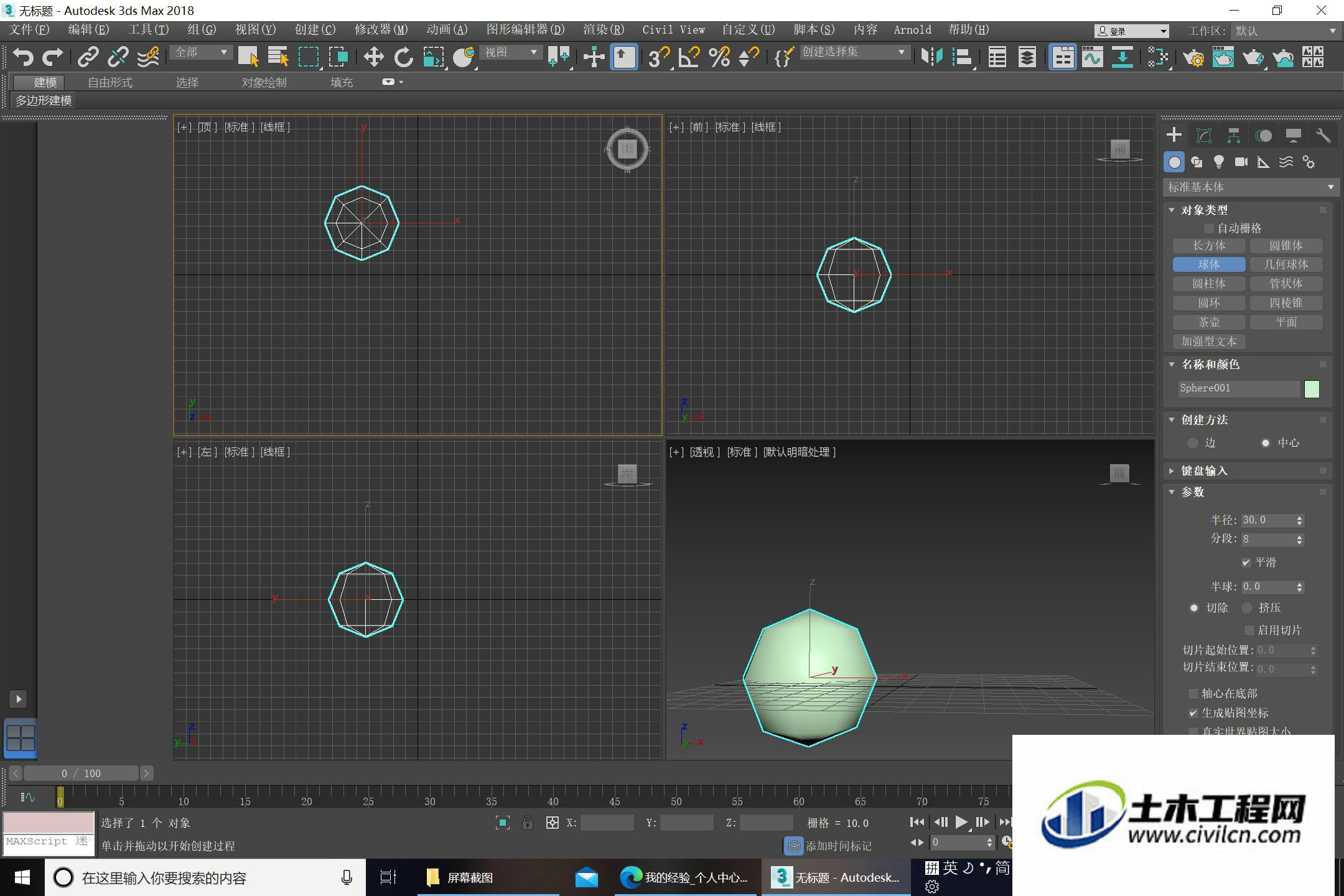
Task: Enable 轴心在底部 checkbox
Action: (1193, 693)
